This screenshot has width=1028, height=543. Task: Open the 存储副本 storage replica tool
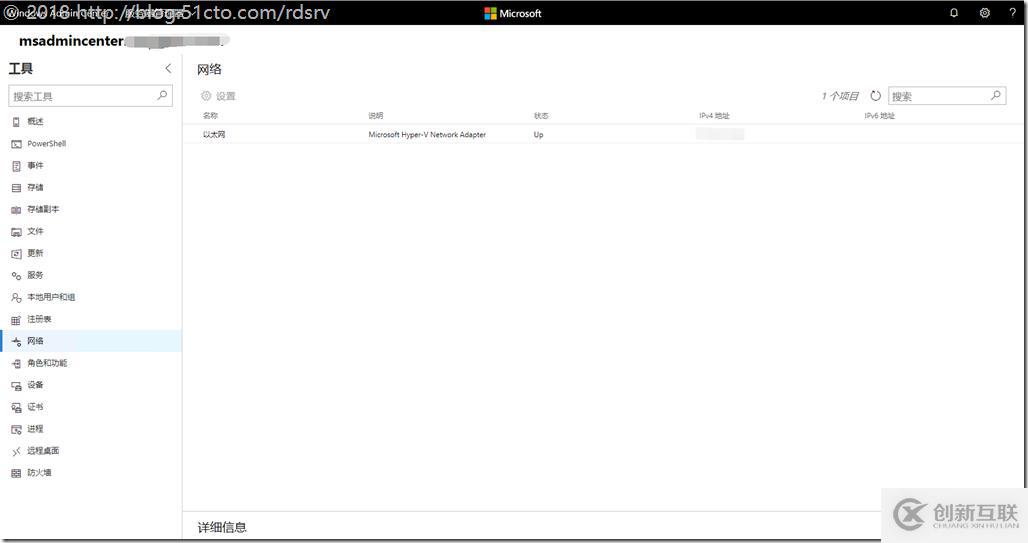[x=43, y=209]
